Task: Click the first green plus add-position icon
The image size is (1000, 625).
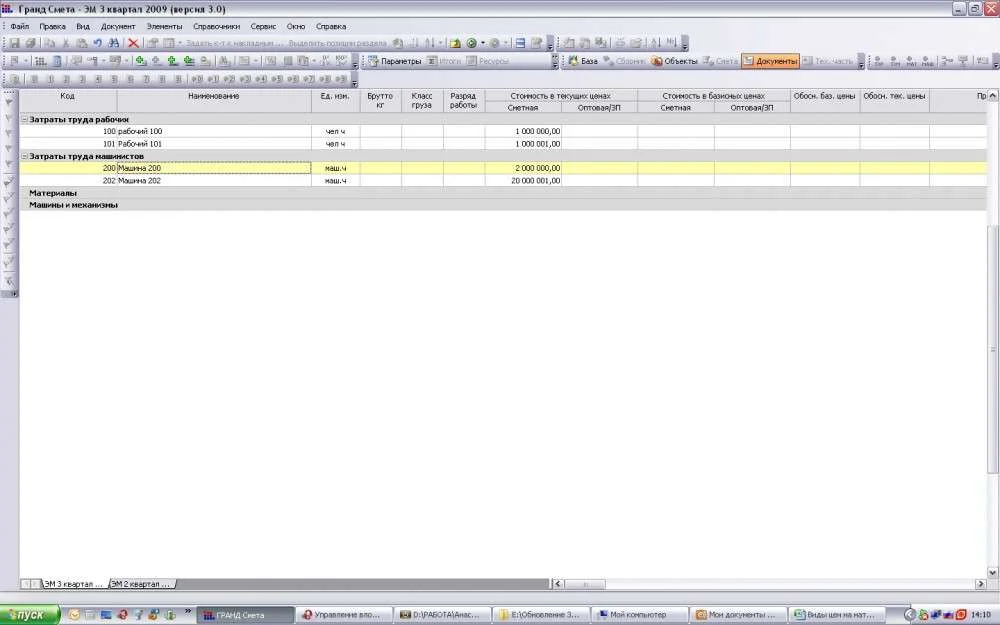Action: point(141,61)
